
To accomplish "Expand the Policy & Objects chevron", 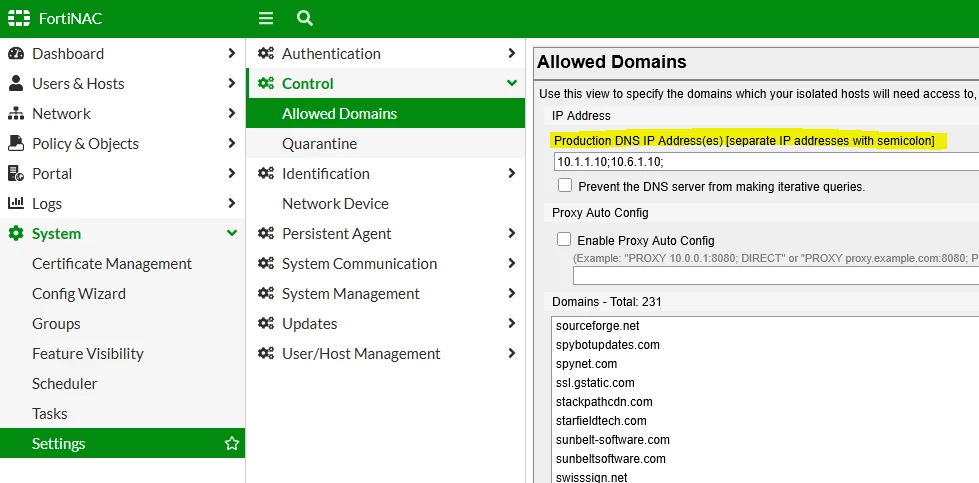I will [232, 144].
